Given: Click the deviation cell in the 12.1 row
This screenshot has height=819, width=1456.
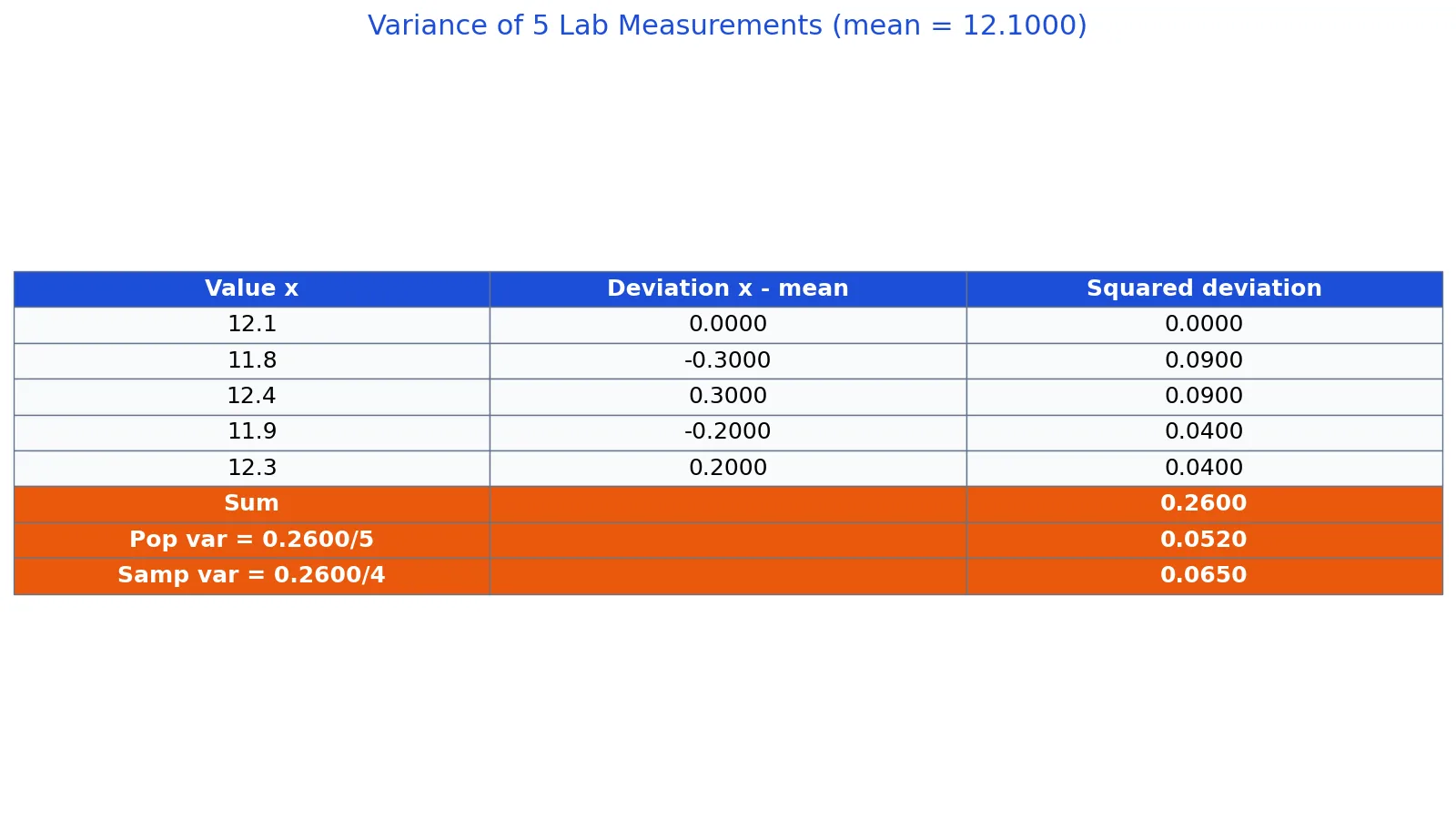Looking at the screenshot, I should (x=728, y=325).
